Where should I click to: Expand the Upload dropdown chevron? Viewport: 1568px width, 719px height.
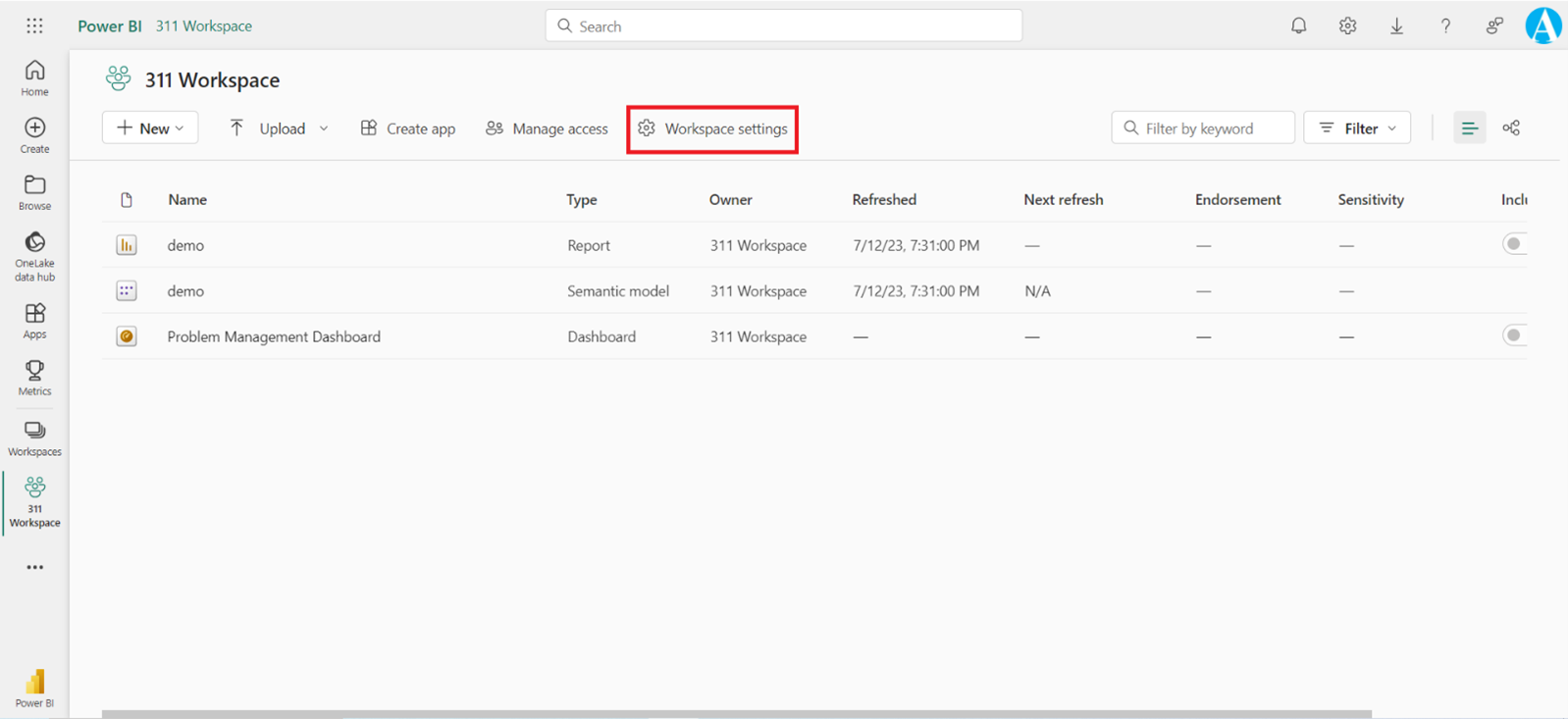click(324, 128)
